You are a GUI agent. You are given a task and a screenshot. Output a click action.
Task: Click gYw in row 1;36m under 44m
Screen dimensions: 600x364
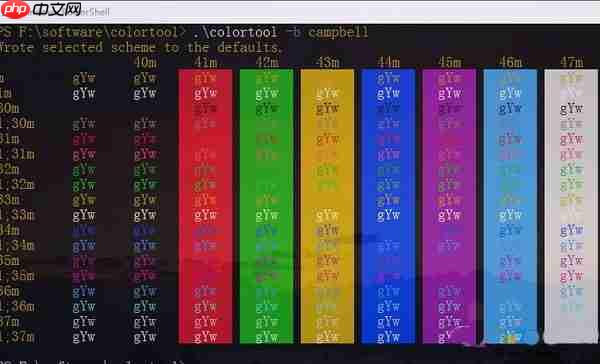[388, 307]
